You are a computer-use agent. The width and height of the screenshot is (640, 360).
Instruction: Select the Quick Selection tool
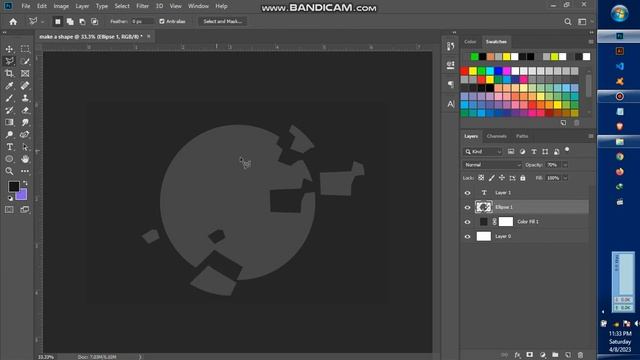[x=25, y=61]
